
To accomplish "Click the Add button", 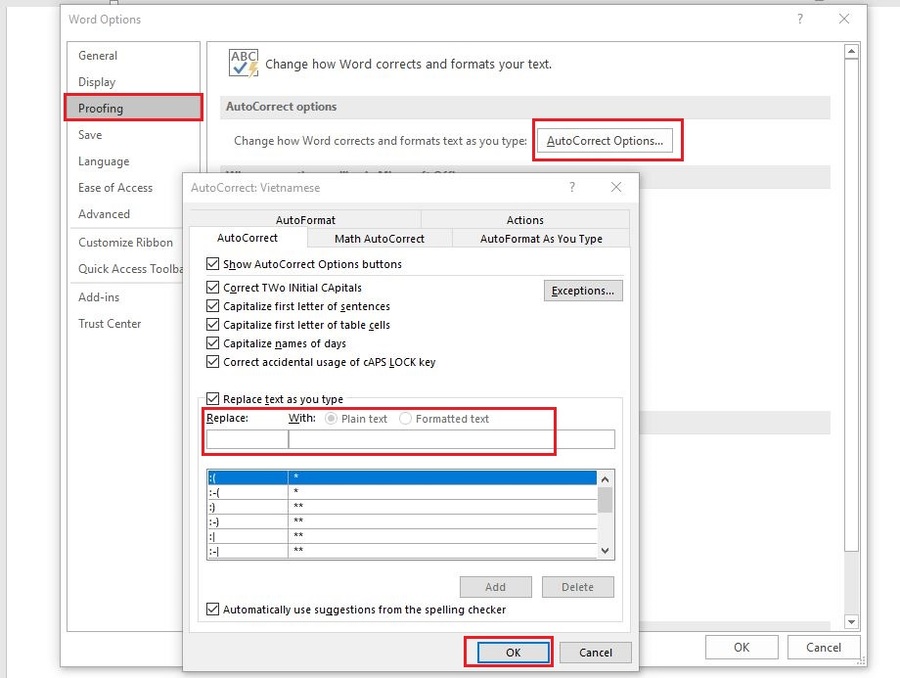I will [x=495, y=587].
